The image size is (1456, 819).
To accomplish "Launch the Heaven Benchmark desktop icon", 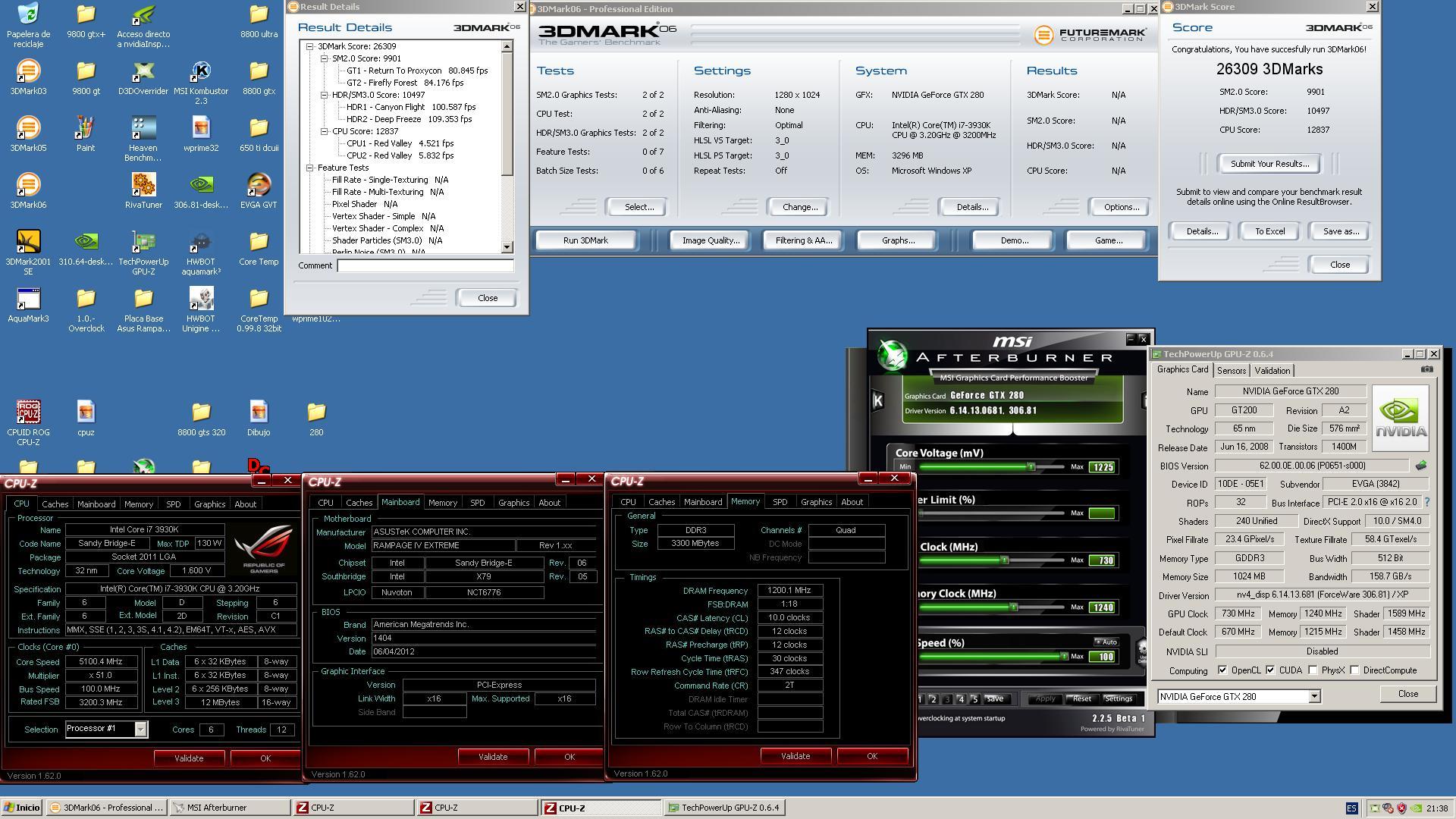I will click(143, 140).
